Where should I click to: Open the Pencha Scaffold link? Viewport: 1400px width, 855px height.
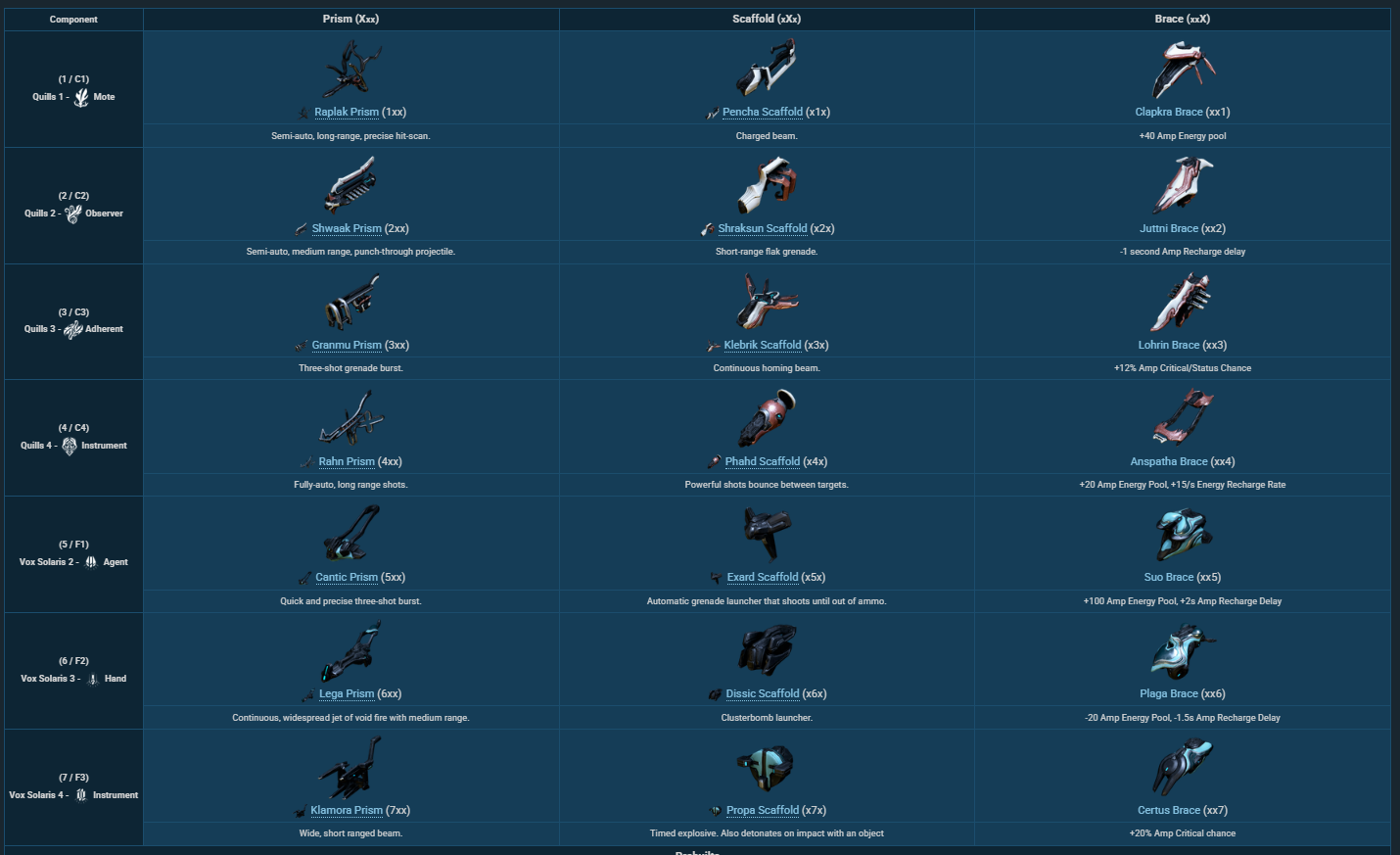point(763,112)
